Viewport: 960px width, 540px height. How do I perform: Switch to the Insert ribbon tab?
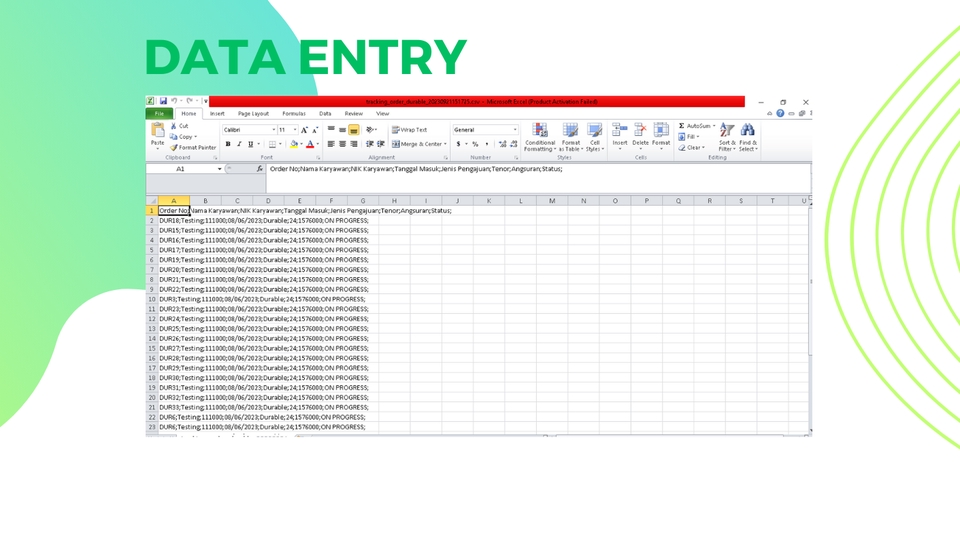coord(217,114)
